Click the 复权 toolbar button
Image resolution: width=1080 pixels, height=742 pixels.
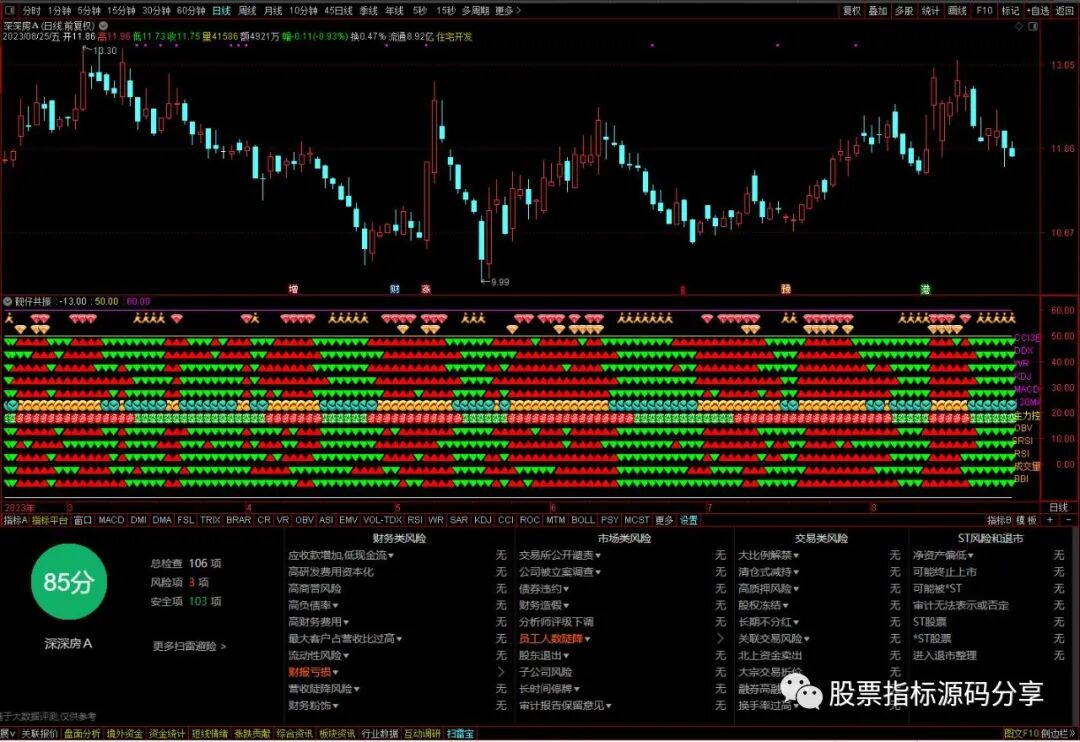[852, 11]
